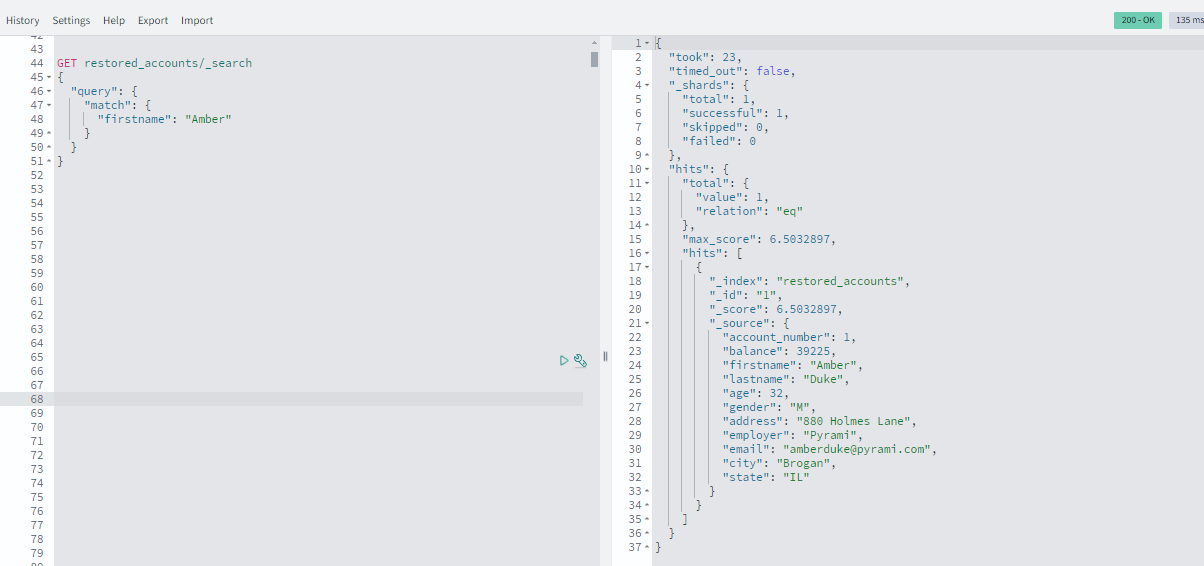Run the request with the play icon
The width and height of the screenshot is (1204, 566).
coord(564,360)
